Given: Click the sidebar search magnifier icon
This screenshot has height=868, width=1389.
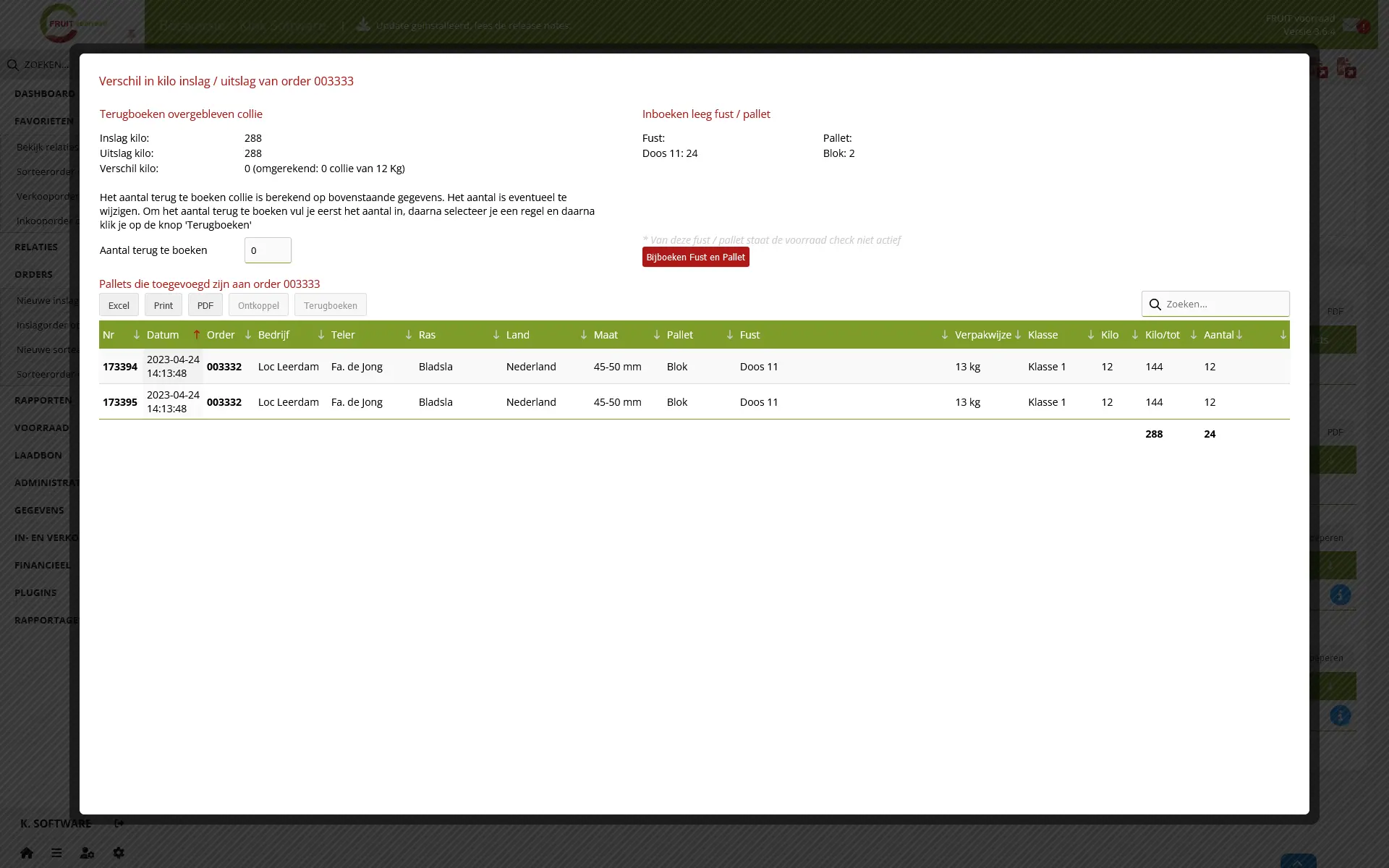Looking at the screenshot, I should (12, 65).
